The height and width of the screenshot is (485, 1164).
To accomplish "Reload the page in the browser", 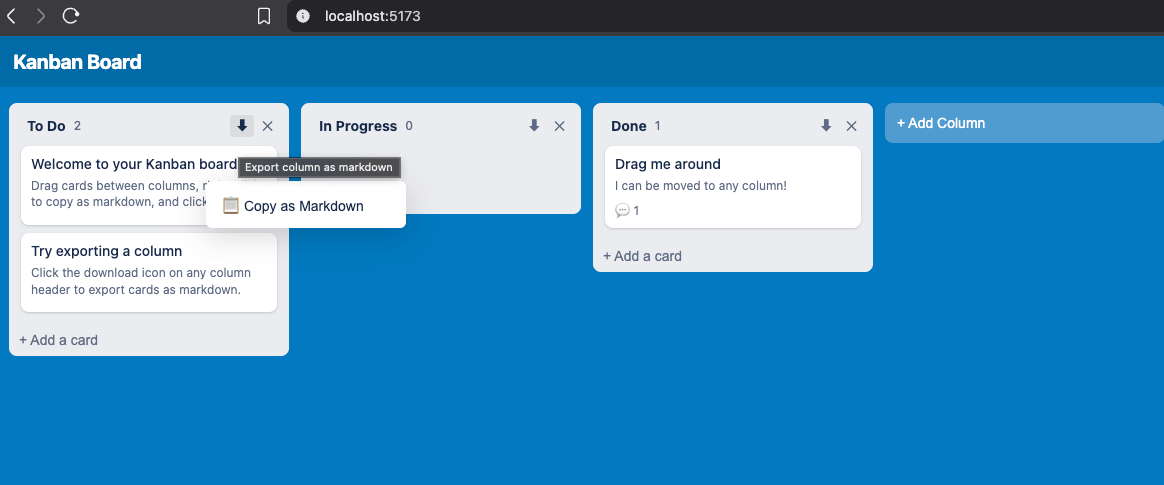I will tap(70, 15).
